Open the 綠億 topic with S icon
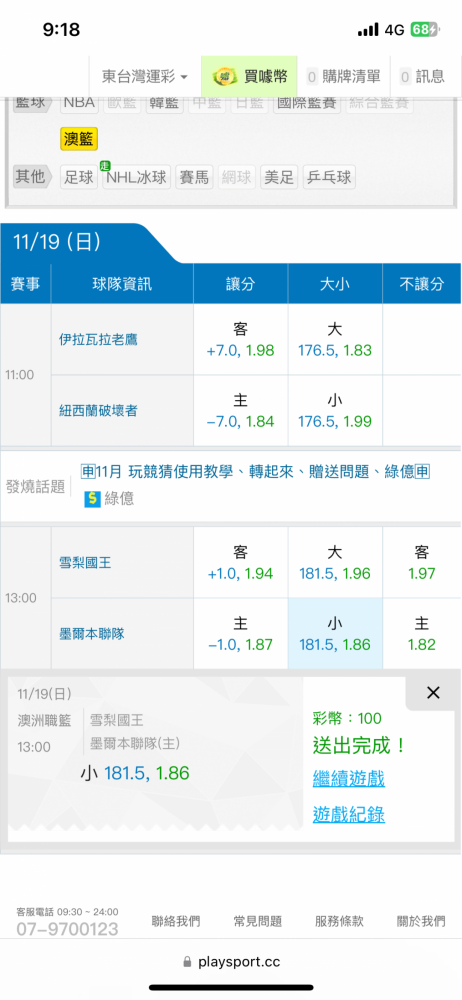The height and width of the screenshot is (1000, 462). tap(109, 499)
